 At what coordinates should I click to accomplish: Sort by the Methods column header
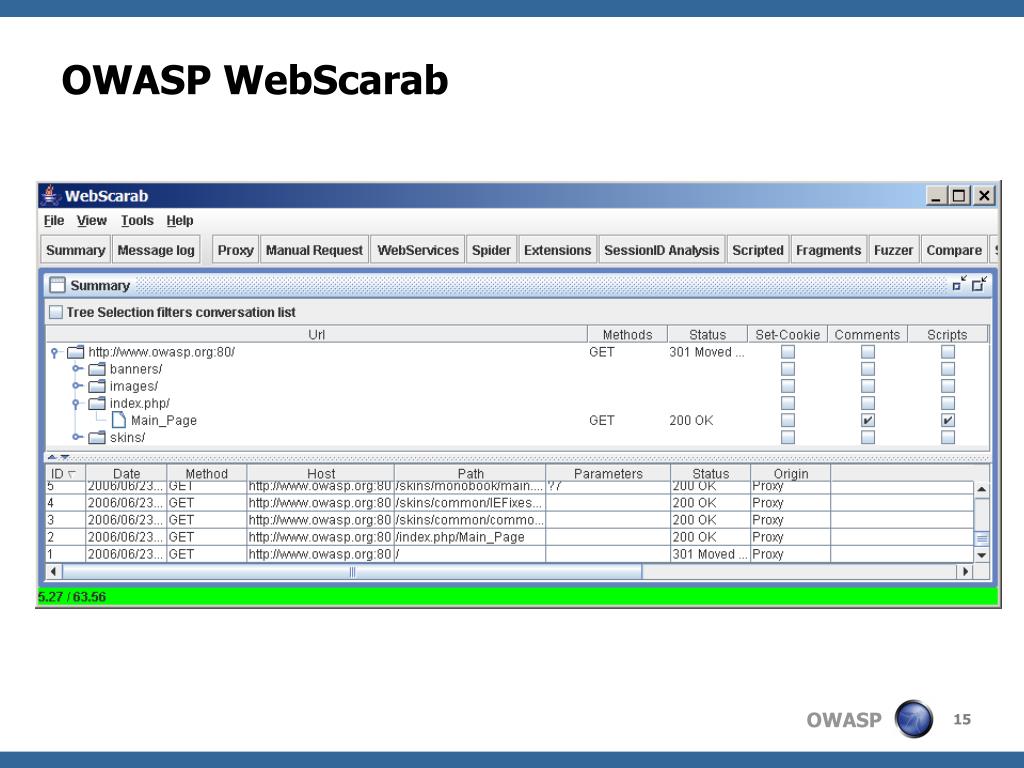coord(627,334)
